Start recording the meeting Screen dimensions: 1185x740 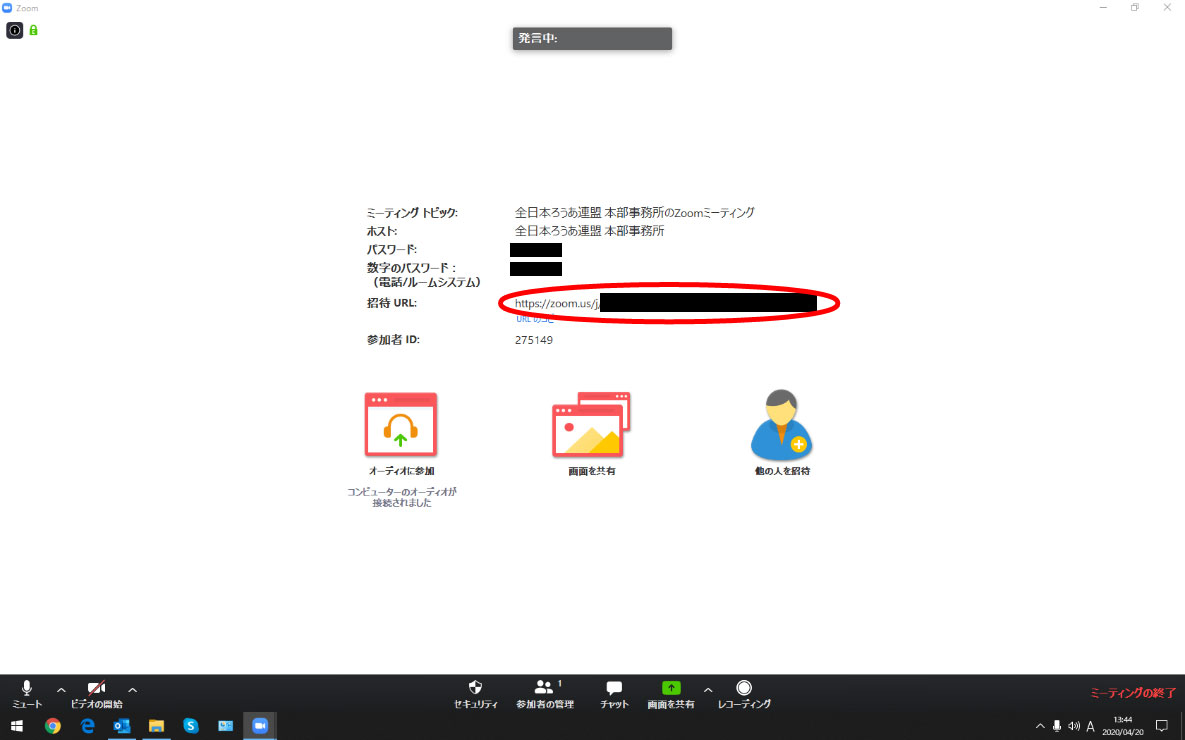(x=744, y=694)
